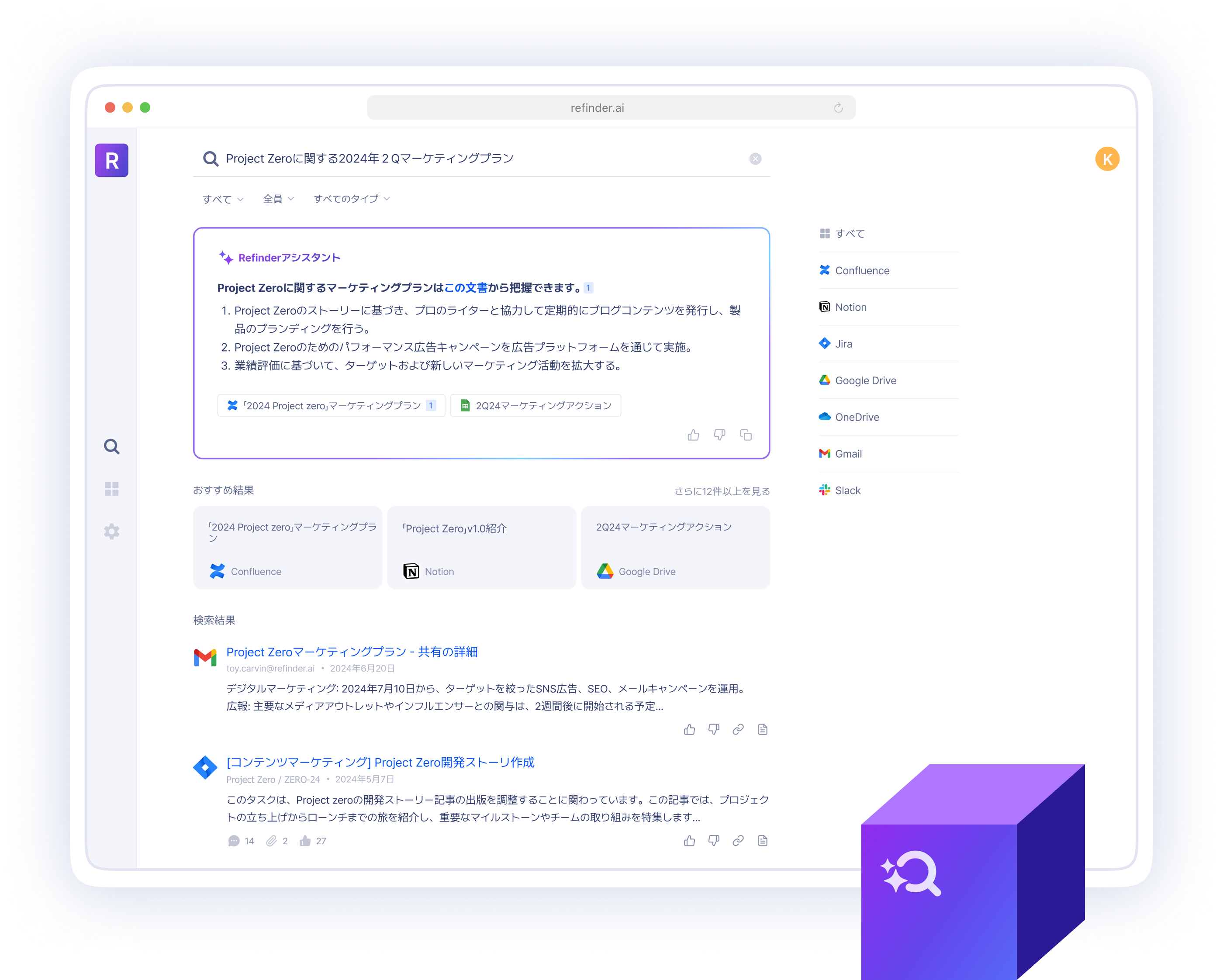The height and width of the screenshot is (980, 1223).
Task: Click Project Zero / ZERO-24 breadcrumb text
Action: [x=273, y=779]
